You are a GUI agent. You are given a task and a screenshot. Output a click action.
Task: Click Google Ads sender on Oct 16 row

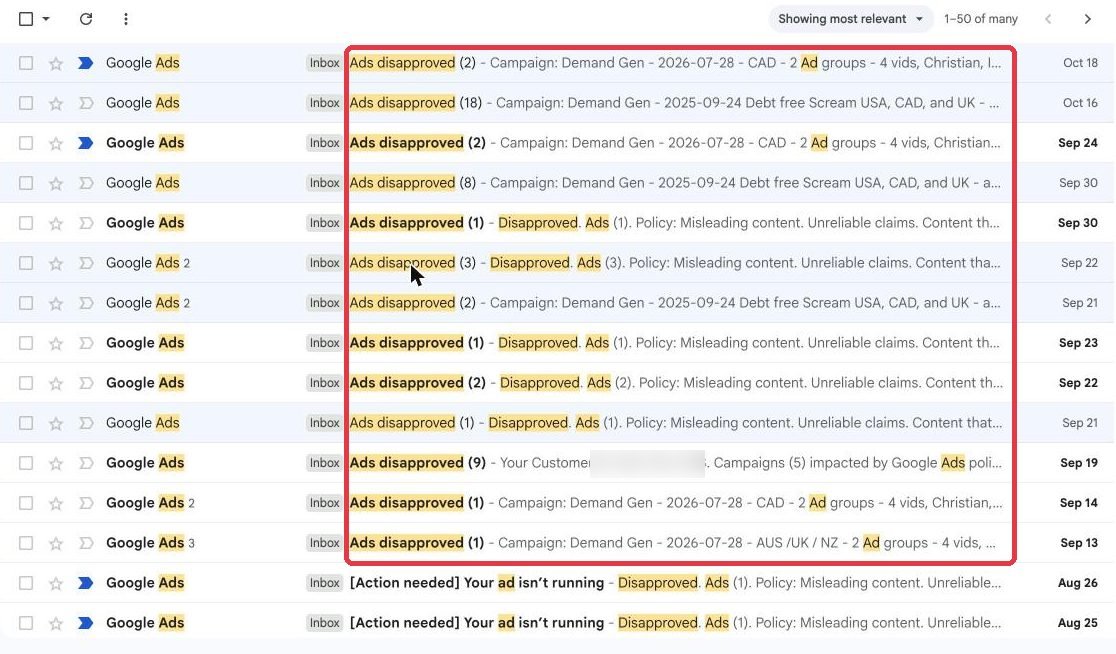[142, 102]
